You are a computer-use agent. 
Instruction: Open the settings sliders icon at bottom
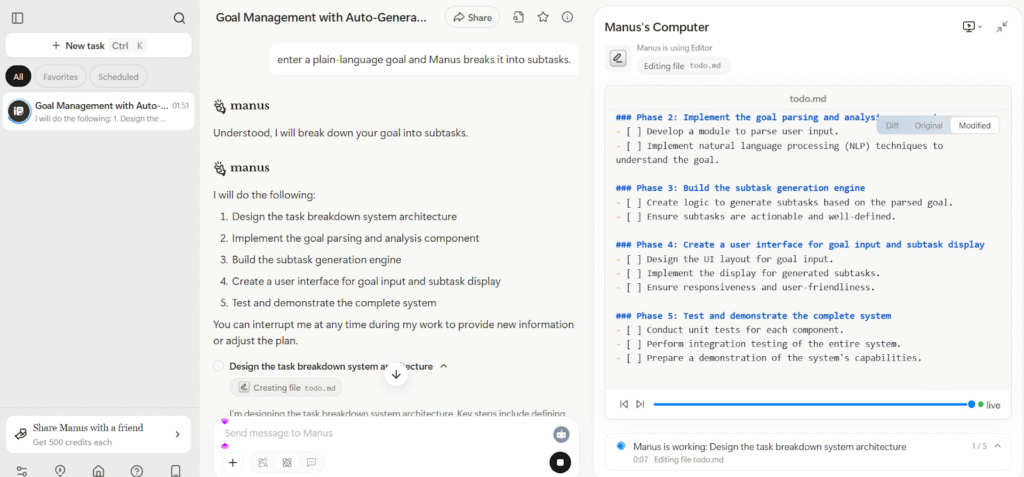tap(22, 470)
